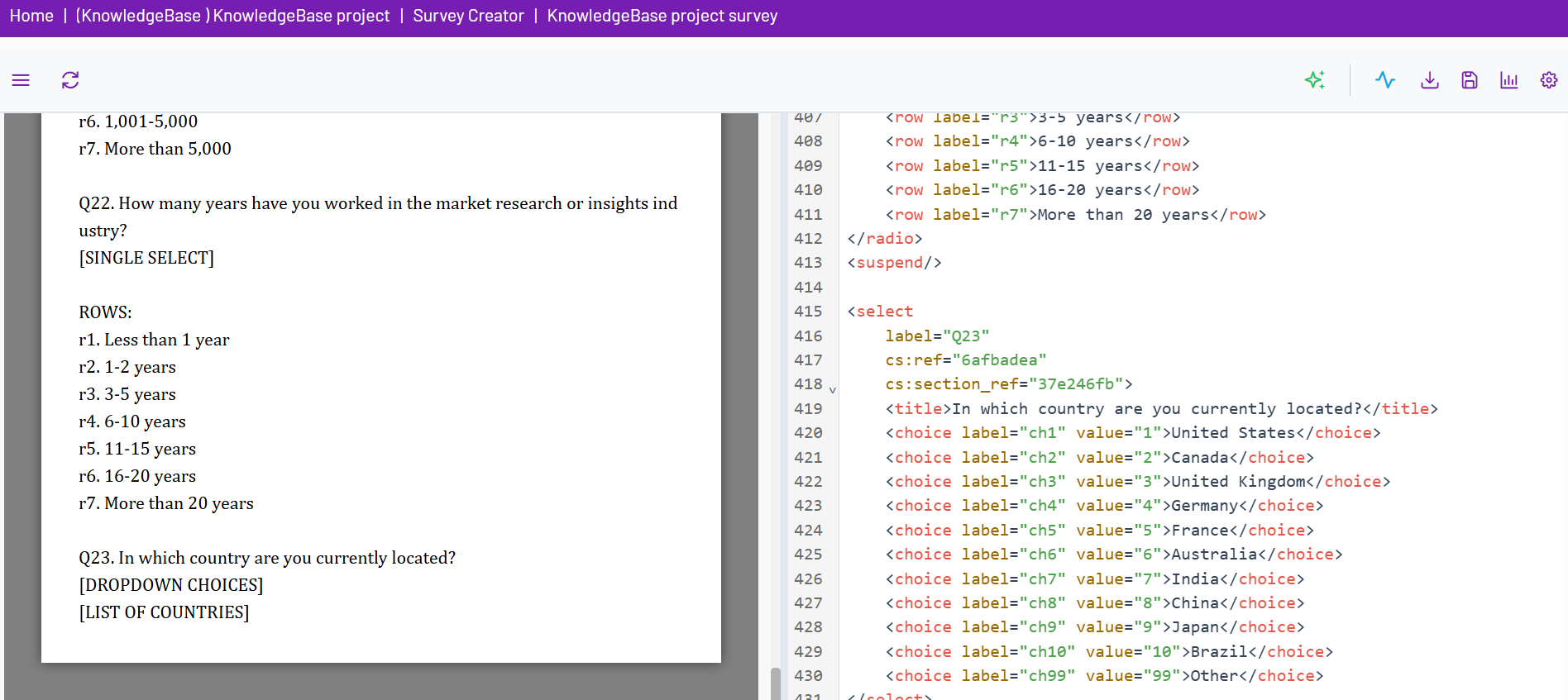Click 'r6. 16-20 years' in preview

click(137, 476)
